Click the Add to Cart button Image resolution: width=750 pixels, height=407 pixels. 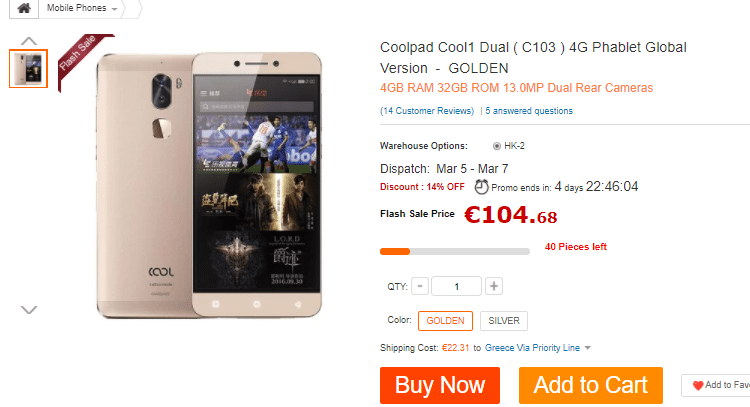(591, 385)
